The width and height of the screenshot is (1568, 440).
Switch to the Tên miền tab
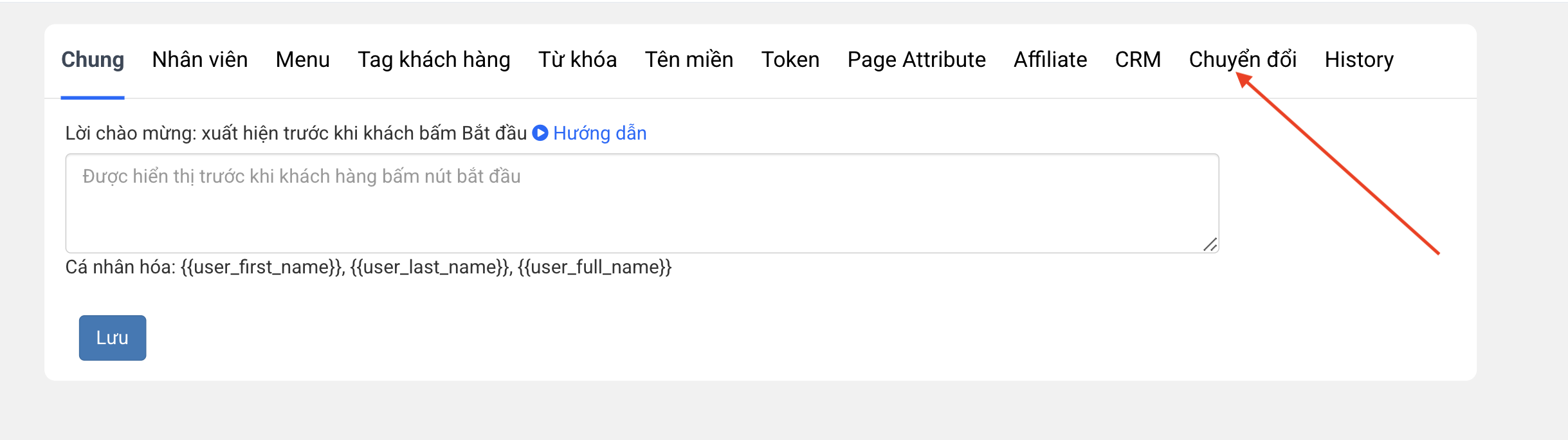tap(689, 60)
